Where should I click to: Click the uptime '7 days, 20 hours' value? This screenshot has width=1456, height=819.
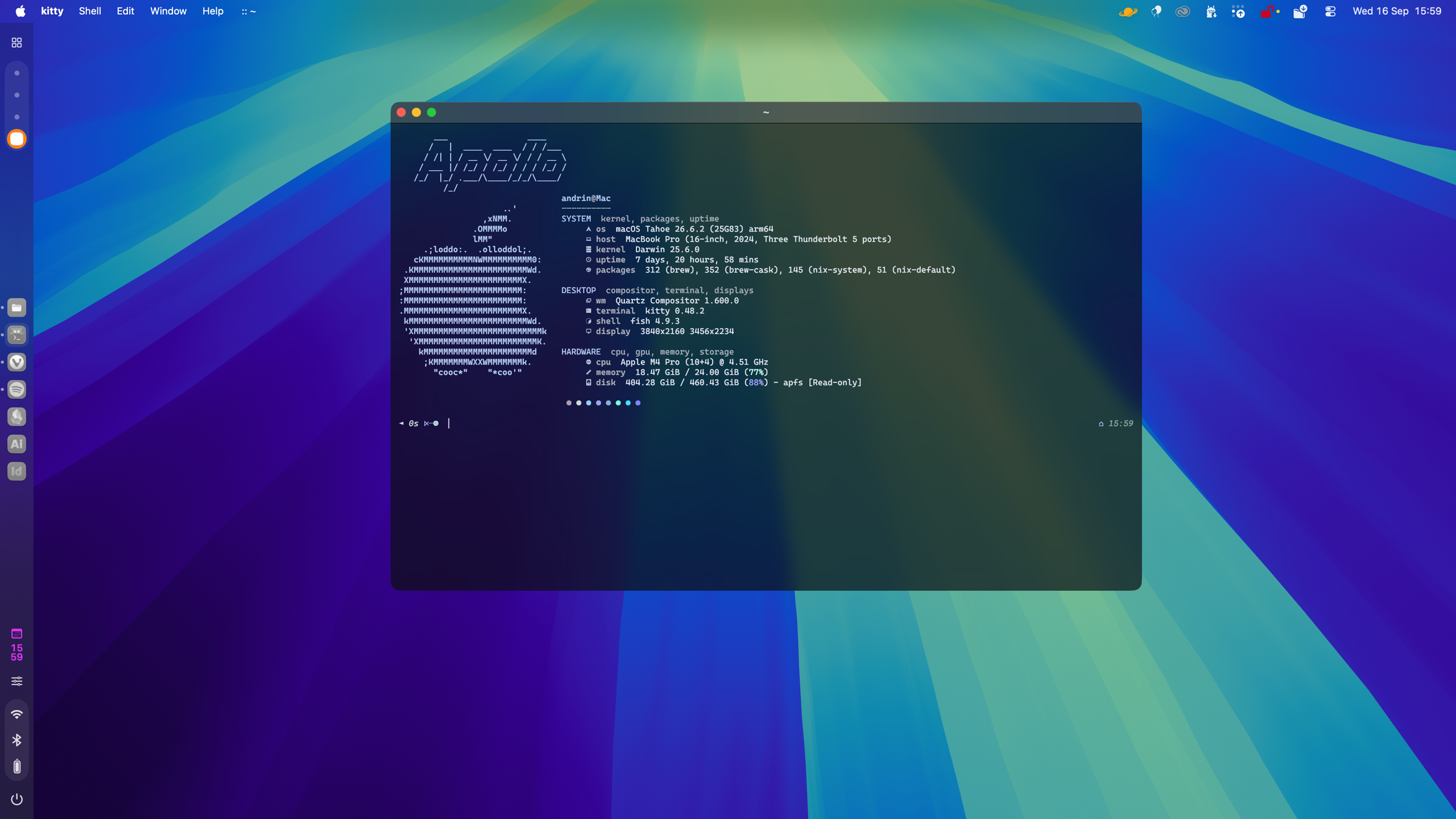pos(697,259)
